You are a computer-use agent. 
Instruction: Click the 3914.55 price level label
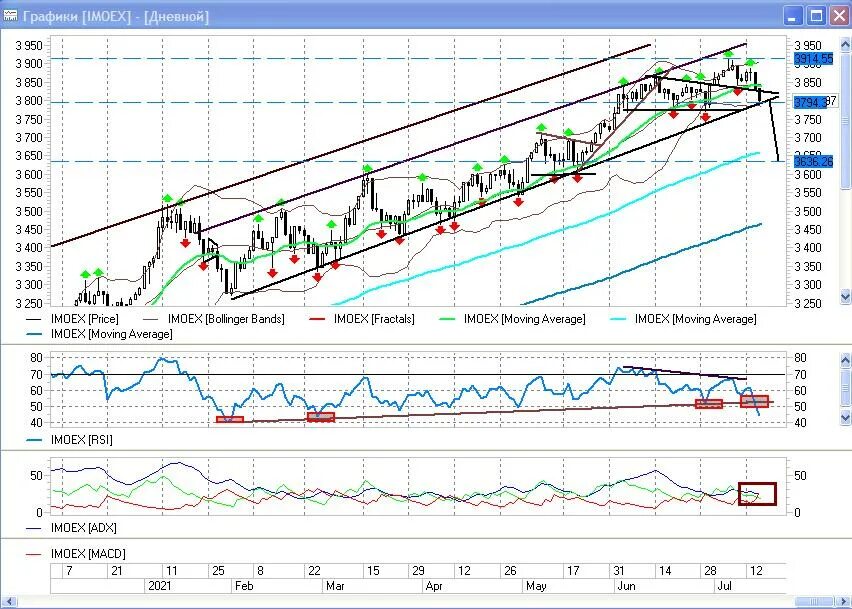click(x=813, y=59)
